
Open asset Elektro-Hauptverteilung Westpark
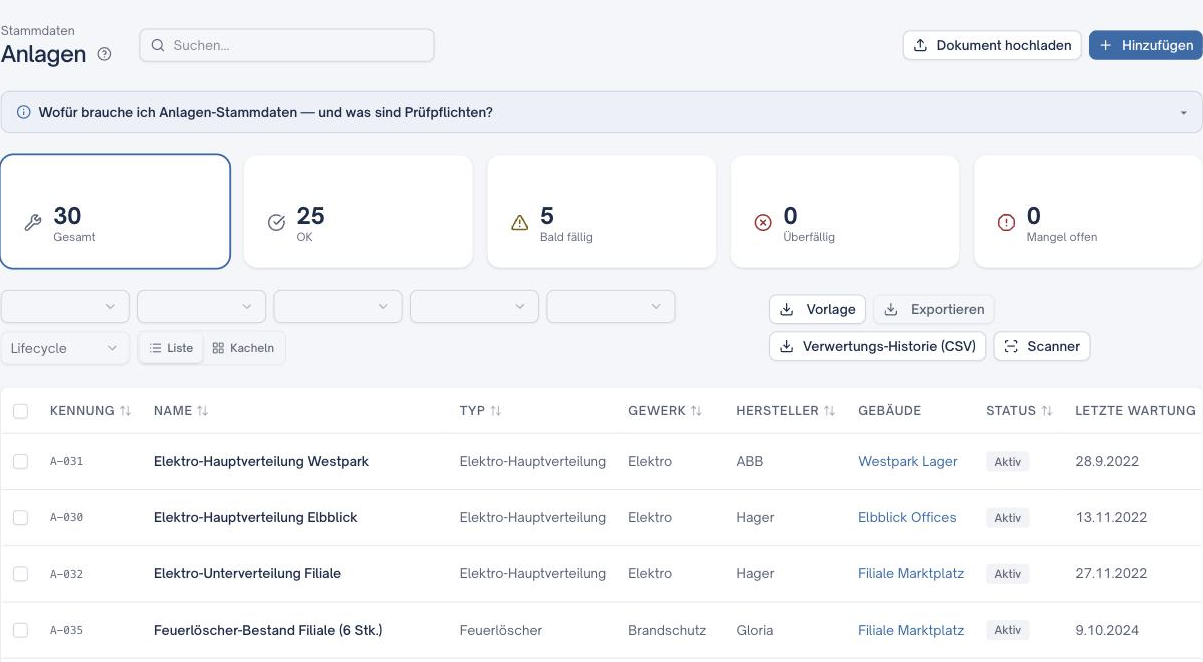(x=261, y=461)
